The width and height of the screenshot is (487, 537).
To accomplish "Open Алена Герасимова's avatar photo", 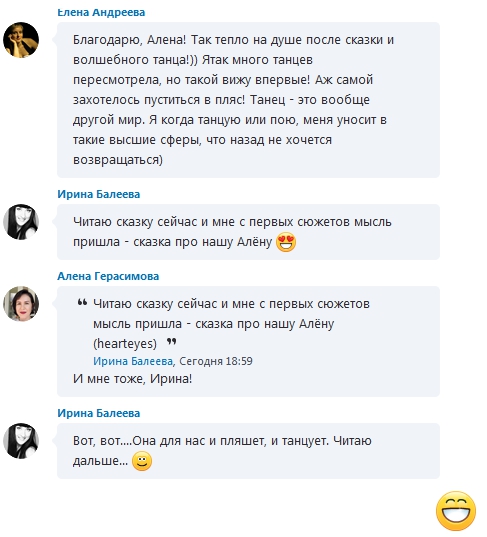I will pyautogui.click(x=21, y=304).
